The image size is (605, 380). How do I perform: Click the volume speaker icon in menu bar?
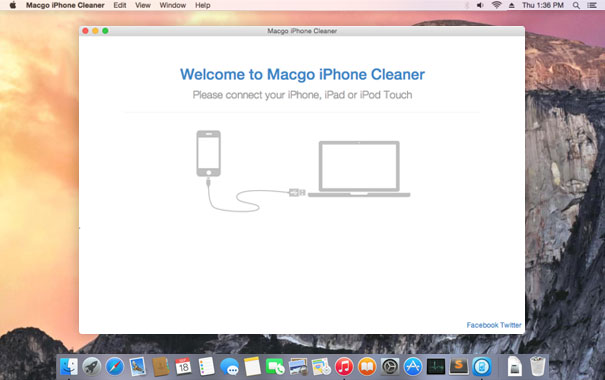[480, 5]
